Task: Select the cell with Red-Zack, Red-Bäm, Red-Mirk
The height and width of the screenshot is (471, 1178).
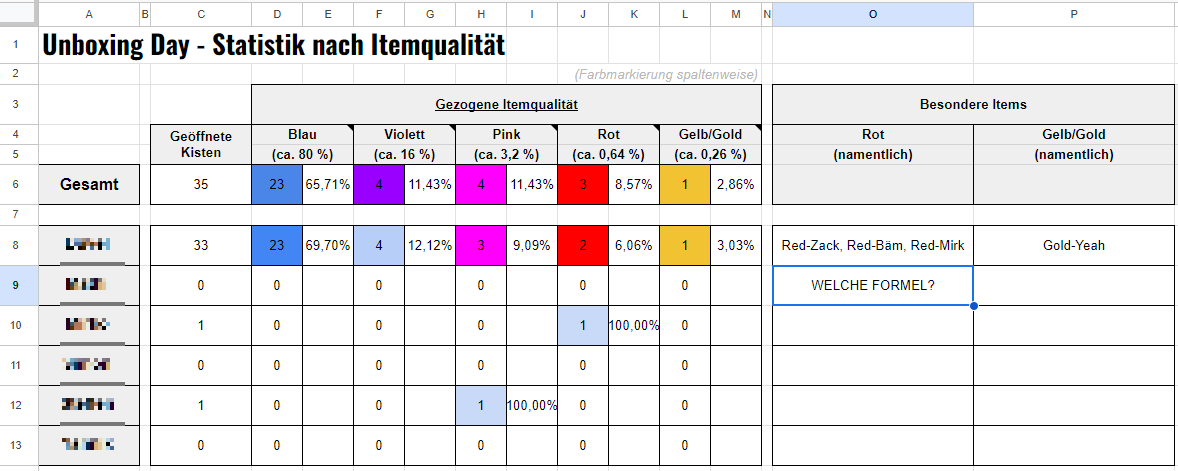Action: pyautogui.click(x=872, y=245)
